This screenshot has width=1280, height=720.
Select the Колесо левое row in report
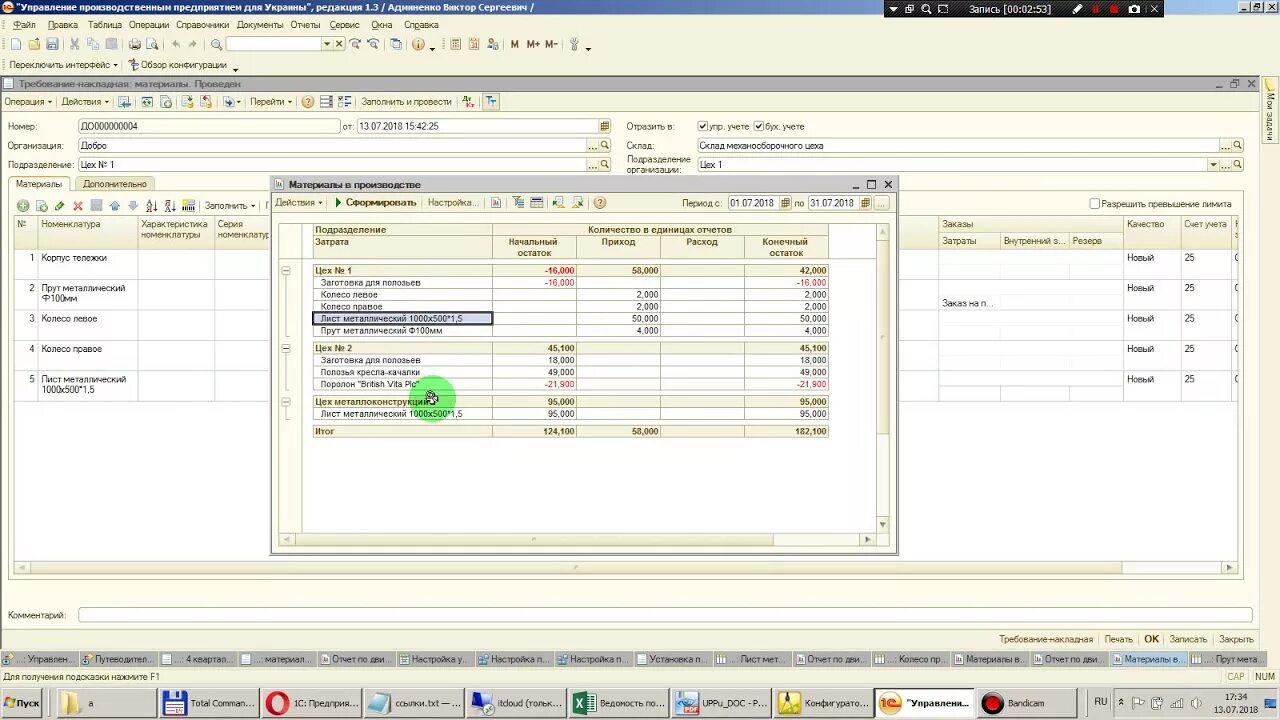(x=571, y=295)
